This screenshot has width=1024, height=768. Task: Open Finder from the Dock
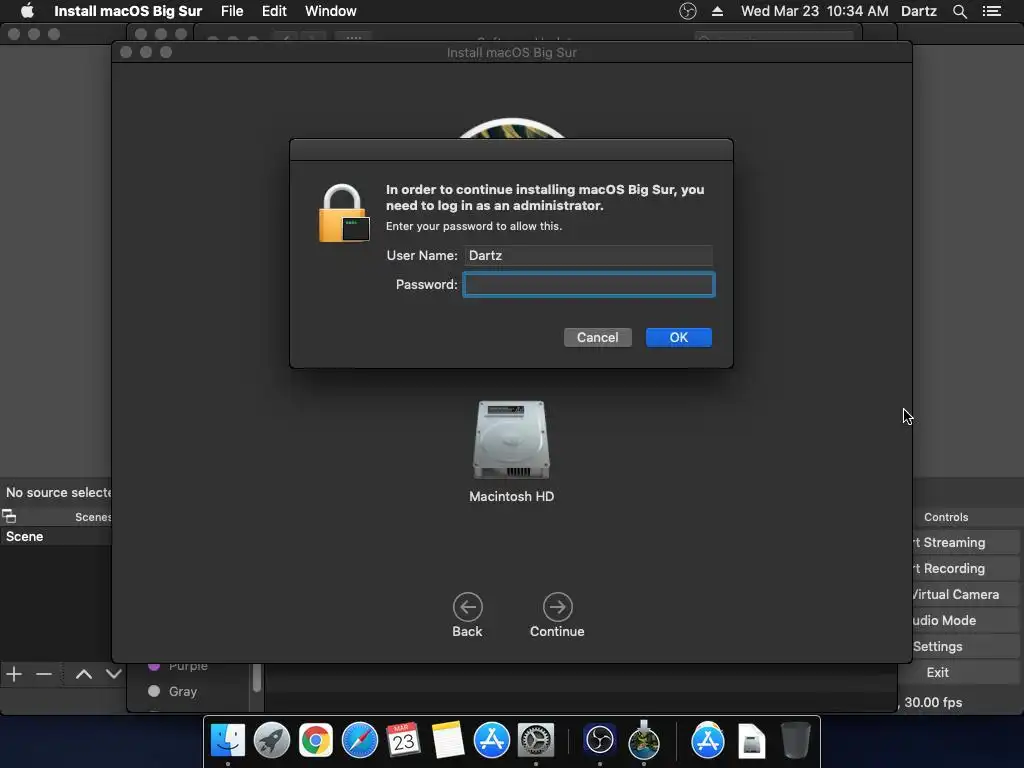[x=228, y=741]
